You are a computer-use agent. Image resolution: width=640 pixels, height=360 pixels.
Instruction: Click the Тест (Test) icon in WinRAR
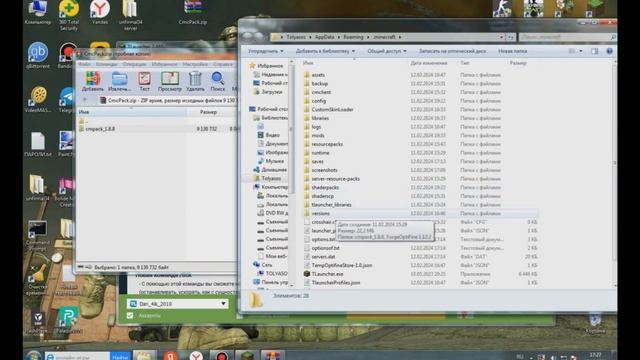coord(144,81)
